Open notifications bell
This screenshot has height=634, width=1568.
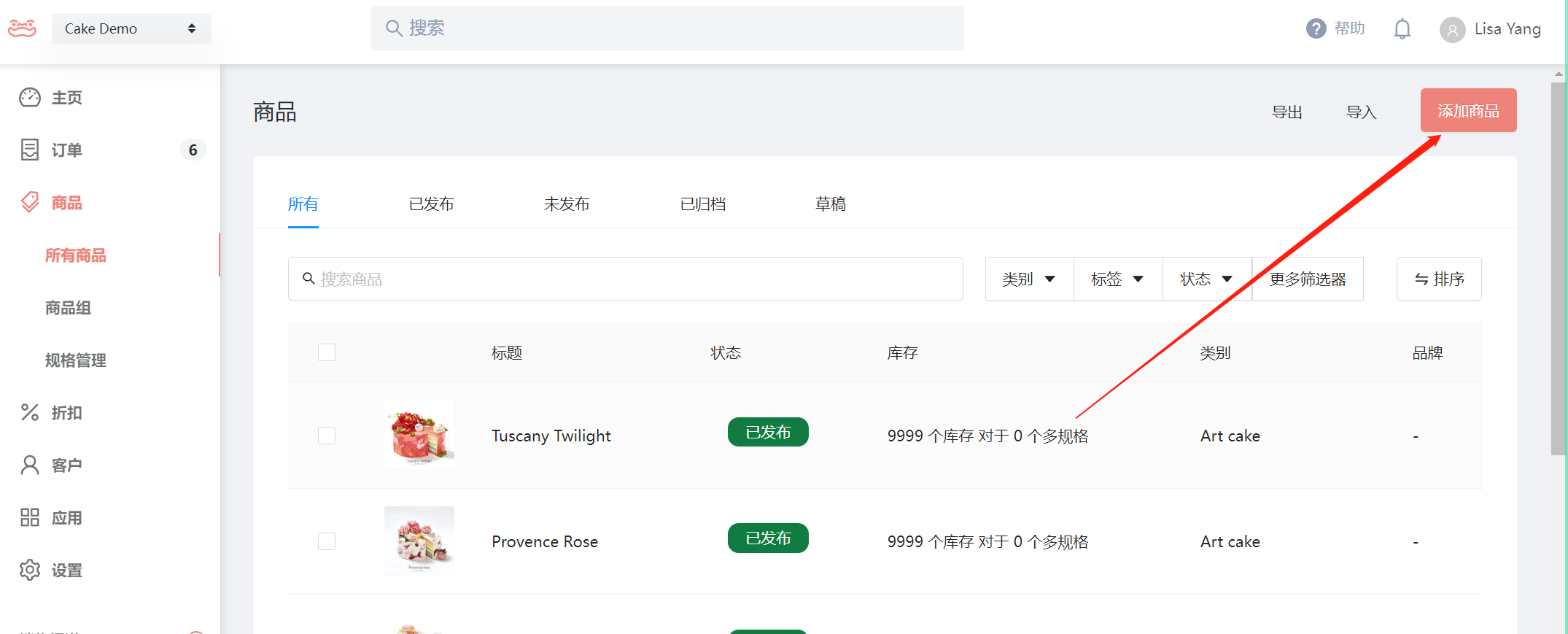(1402, 29)
